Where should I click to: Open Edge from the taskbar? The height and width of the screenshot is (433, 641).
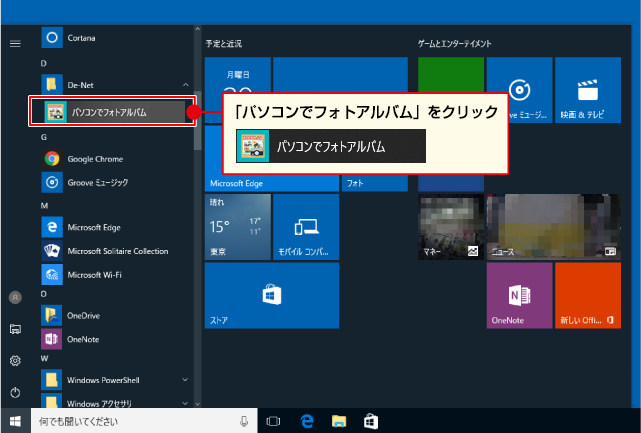[x=307, y=421]
